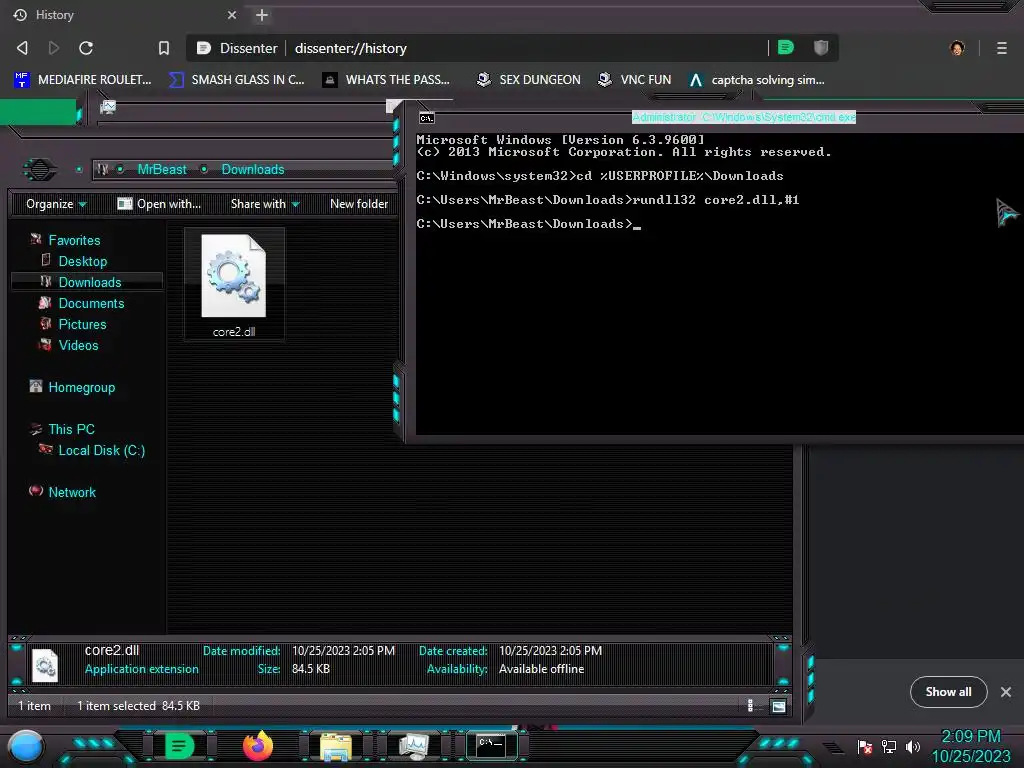Click the cmd window title bar icon
Image resolution: width=1024 pixels, height=768 pixels.
point(426,118)
